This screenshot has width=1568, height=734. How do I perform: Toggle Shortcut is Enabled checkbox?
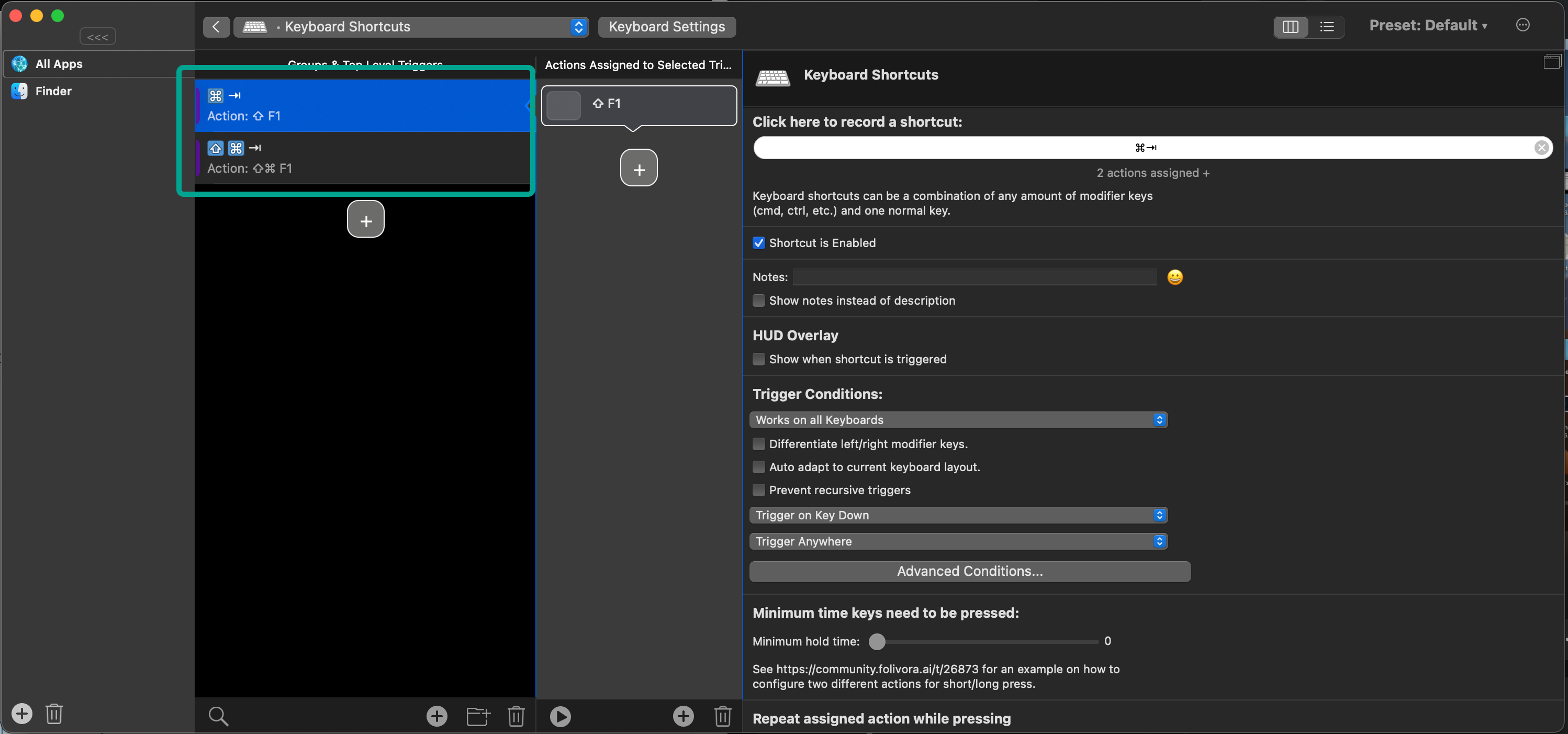pyautogui.click(x=759, y=243)
